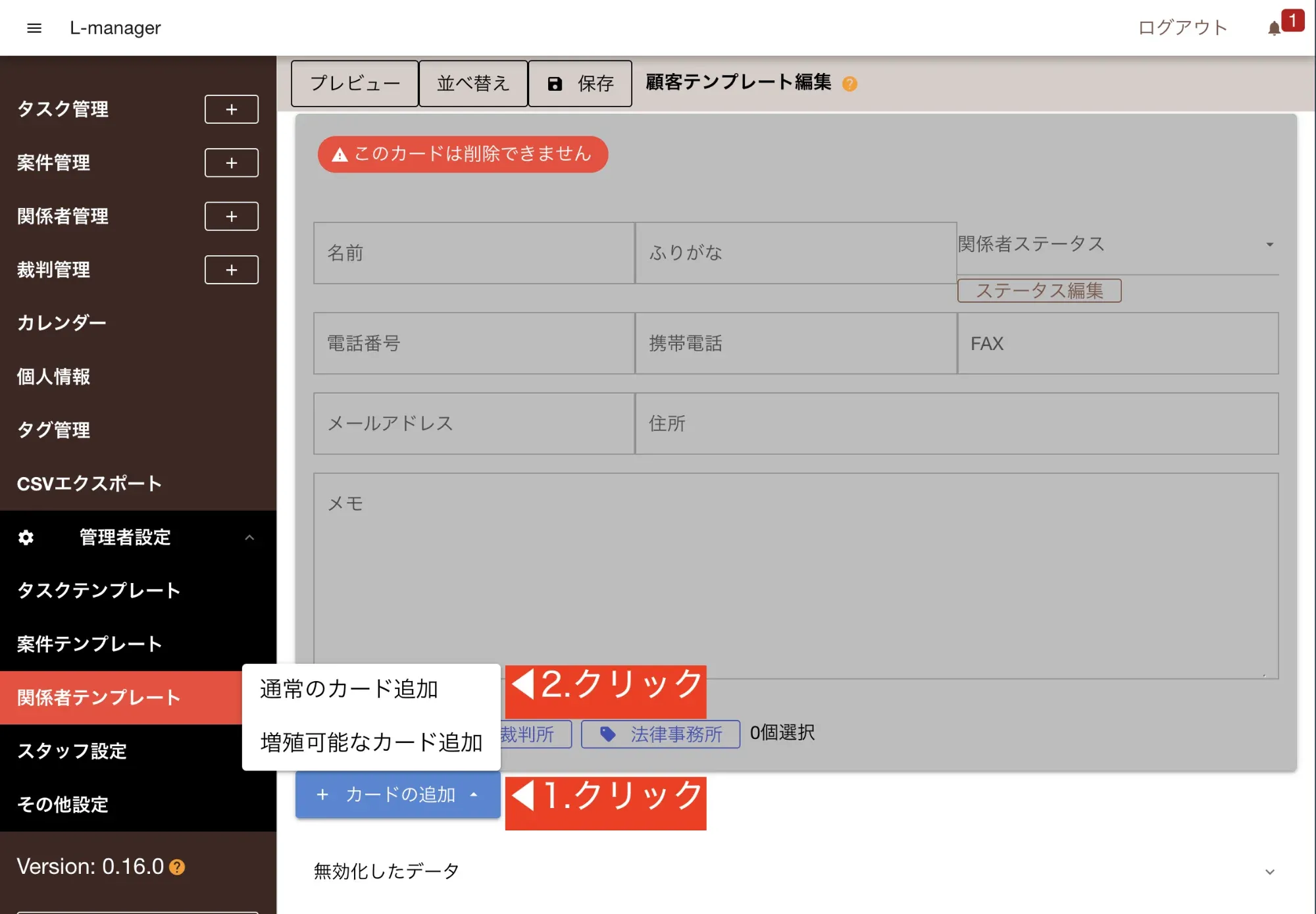Click the floppy disk icon in 保存
Screen dimensions: 1316x914
(555, 84)
